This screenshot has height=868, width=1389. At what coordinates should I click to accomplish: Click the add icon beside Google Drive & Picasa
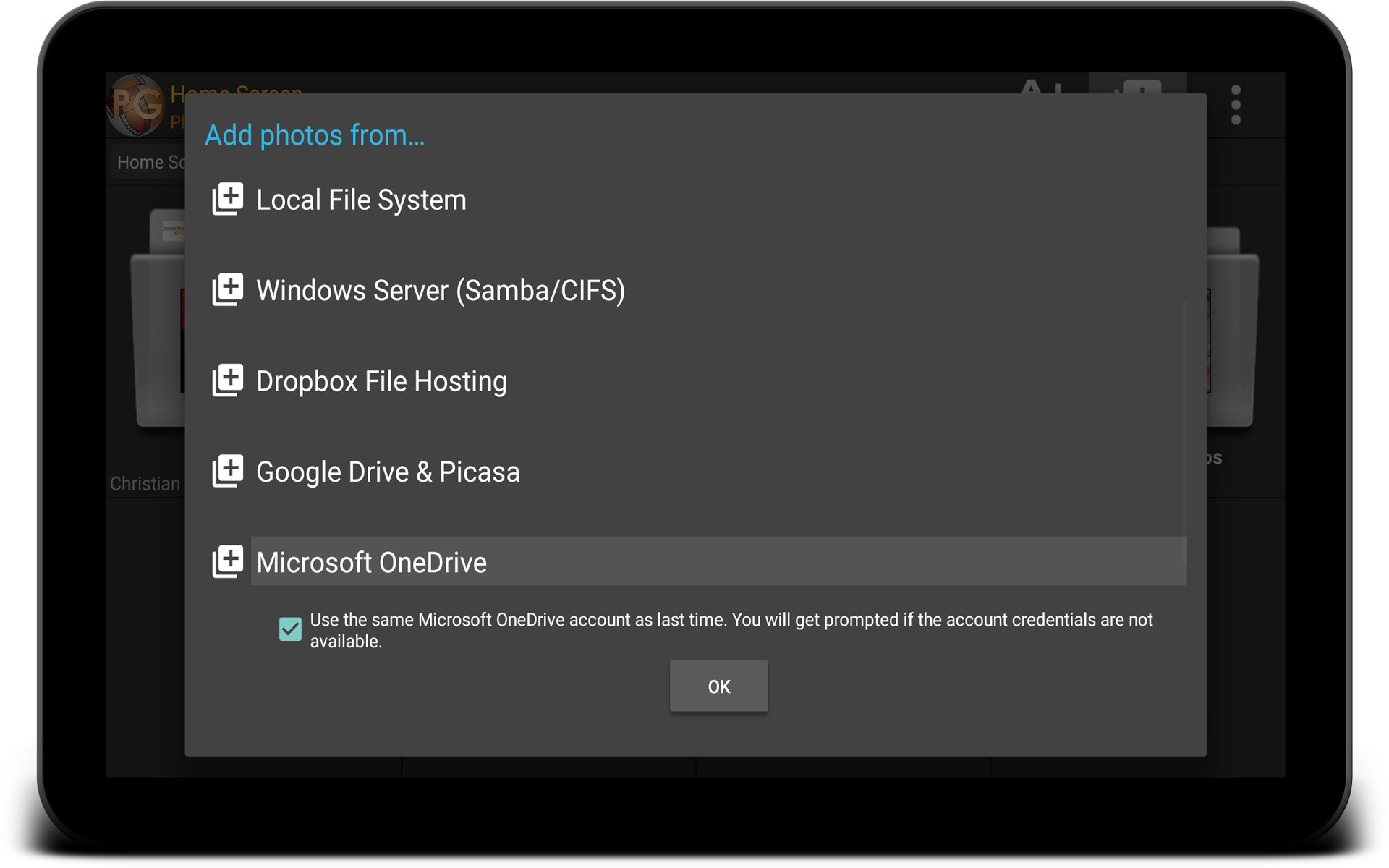pyautogui.click(x=227, y=471)
